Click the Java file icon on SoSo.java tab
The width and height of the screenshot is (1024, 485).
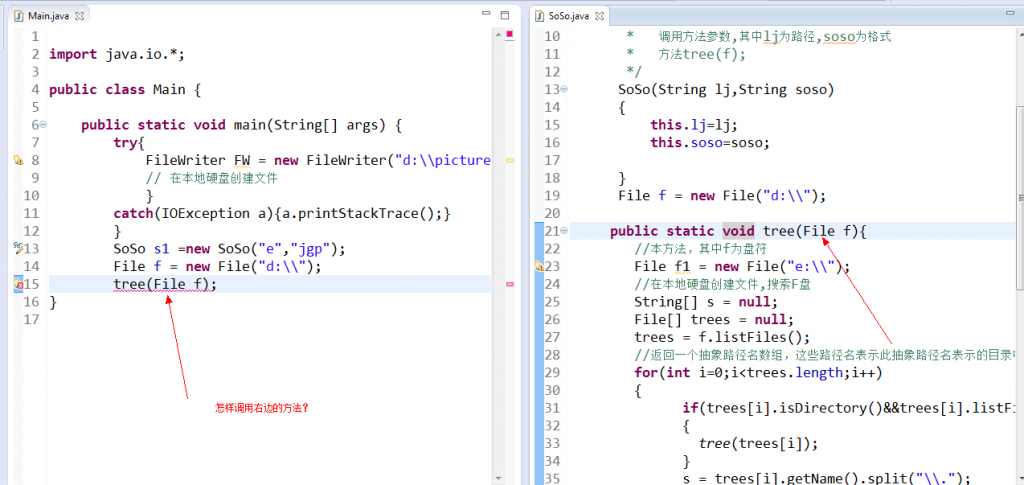click(540, 15)
